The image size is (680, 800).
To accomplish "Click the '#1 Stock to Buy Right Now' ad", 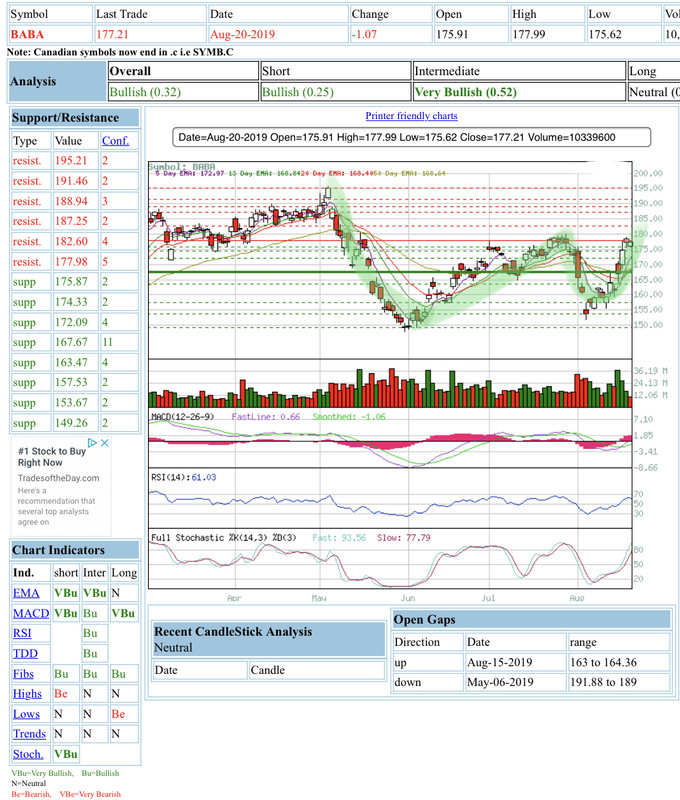I will [x=52, y=457].
